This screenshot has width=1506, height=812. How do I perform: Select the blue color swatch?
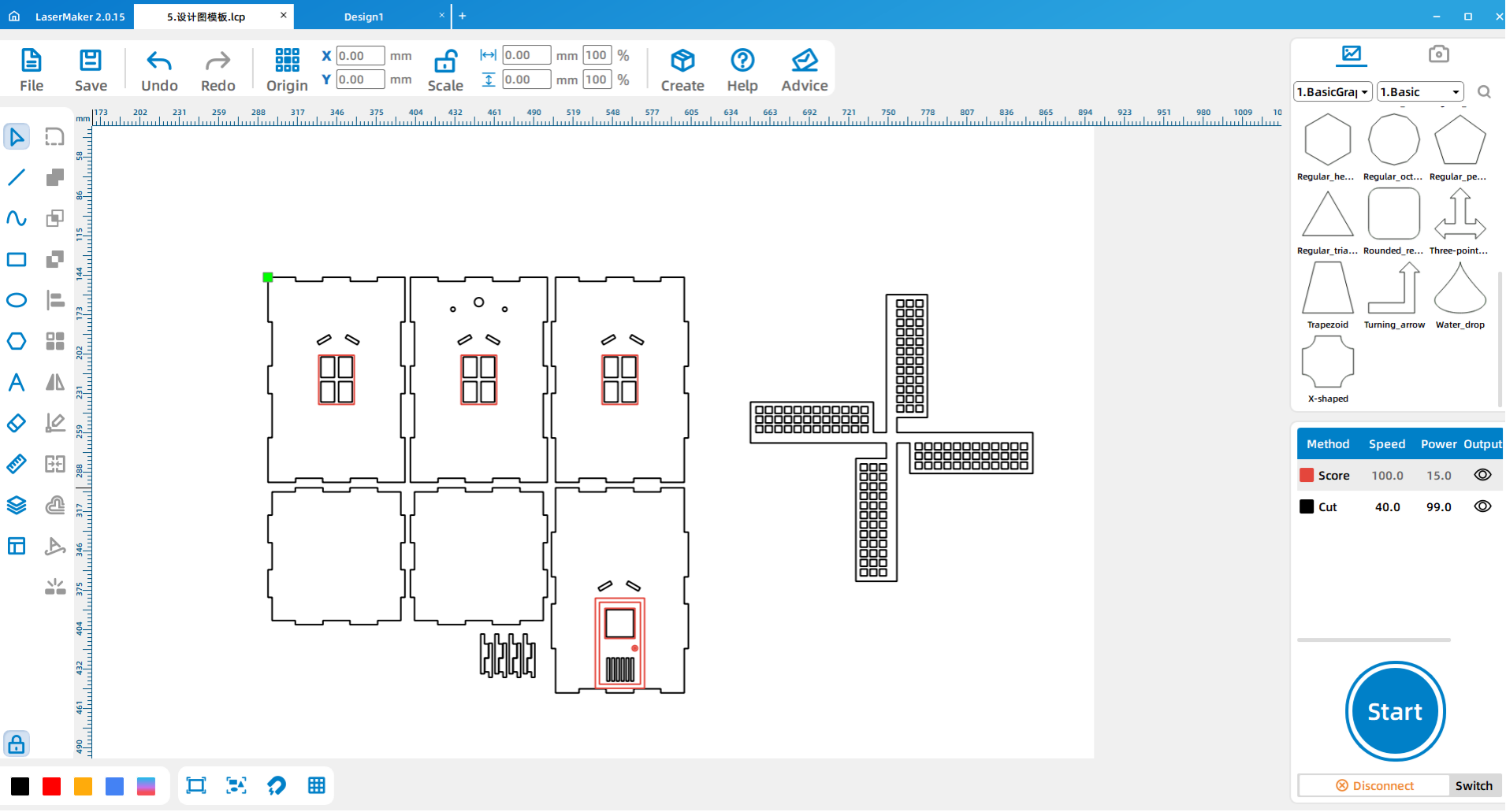[114, 786]
